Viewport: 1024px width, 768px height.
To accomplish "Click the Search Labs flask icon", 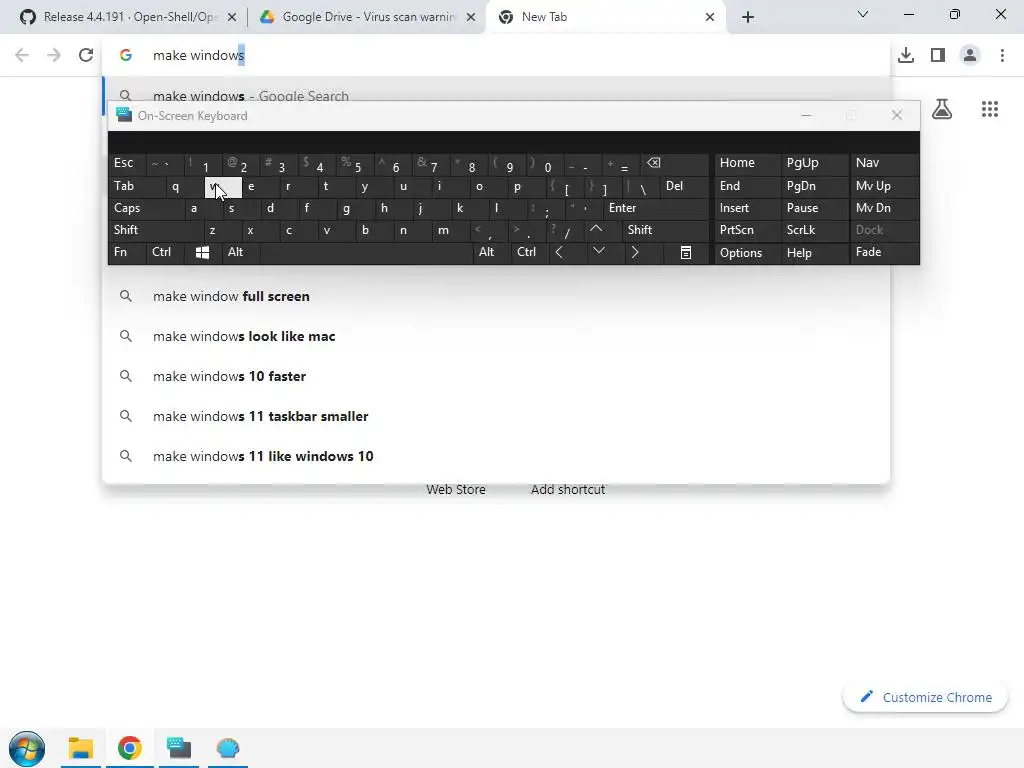I will tap(942, 108).
